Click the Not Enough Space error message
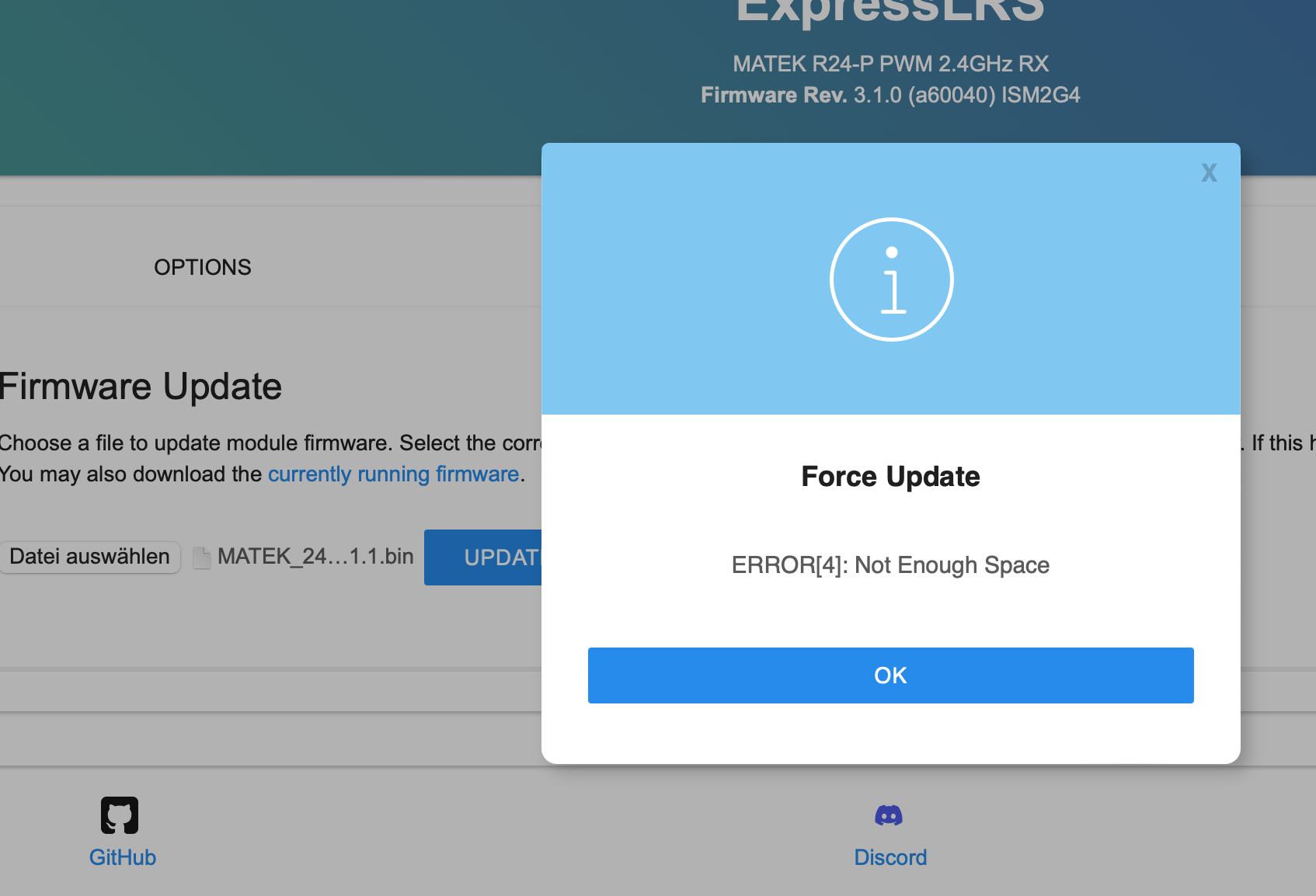The width and height of the screenshot is (1316, 896). (x=890, y=565)
